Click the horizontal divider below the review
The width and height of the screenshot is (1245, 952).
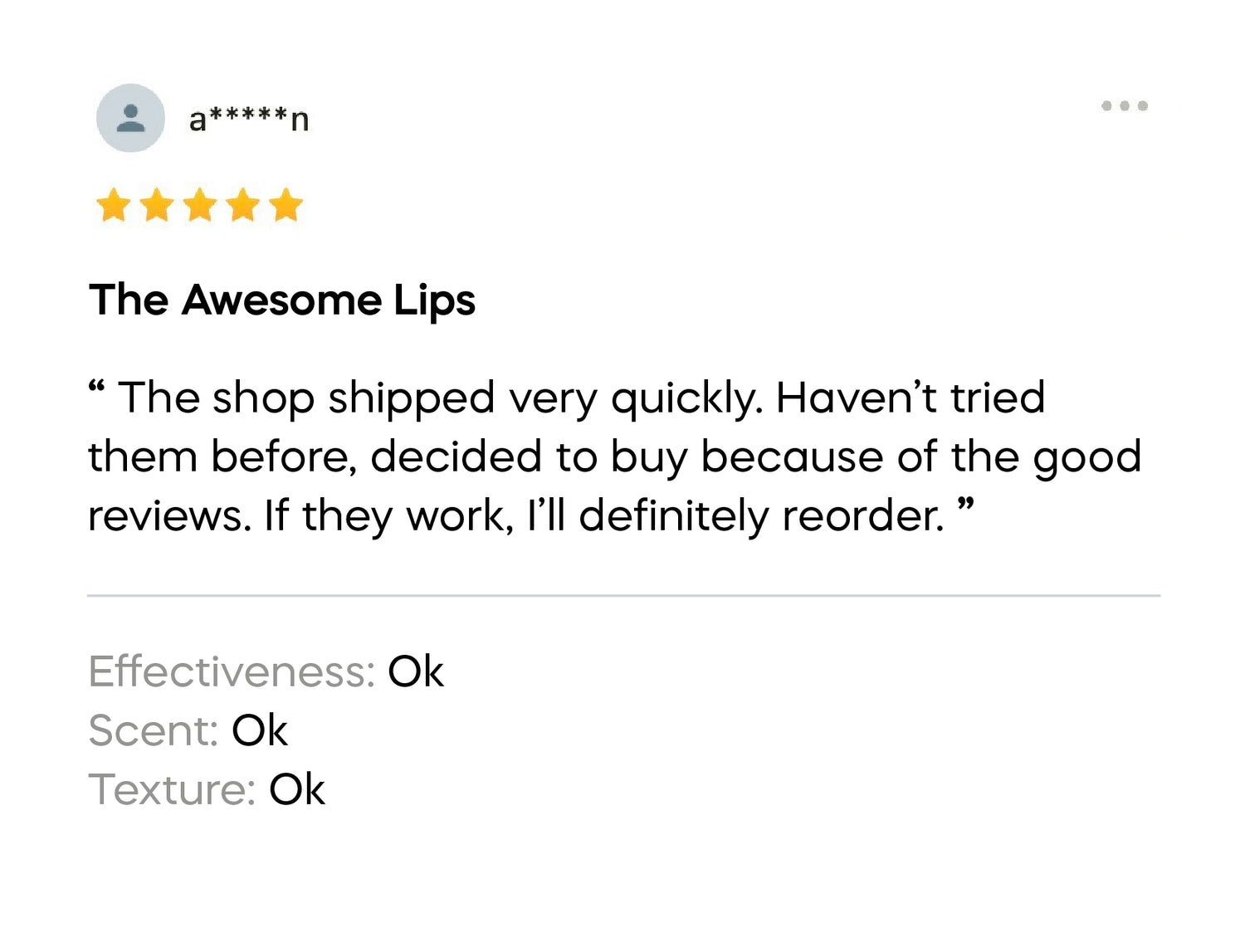(x=622, y=595)
